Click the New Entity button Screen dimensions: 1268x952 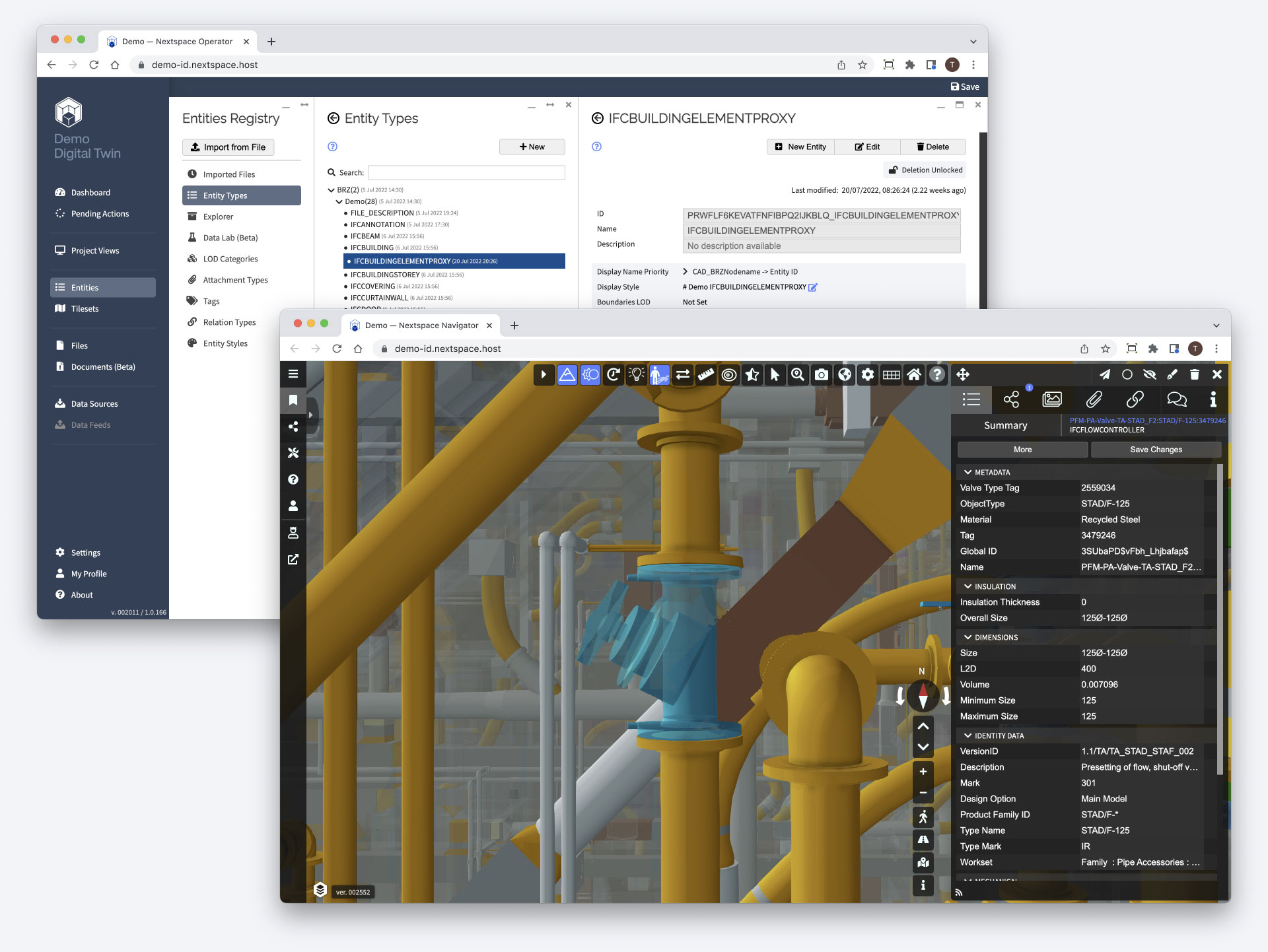coord(800,147)
